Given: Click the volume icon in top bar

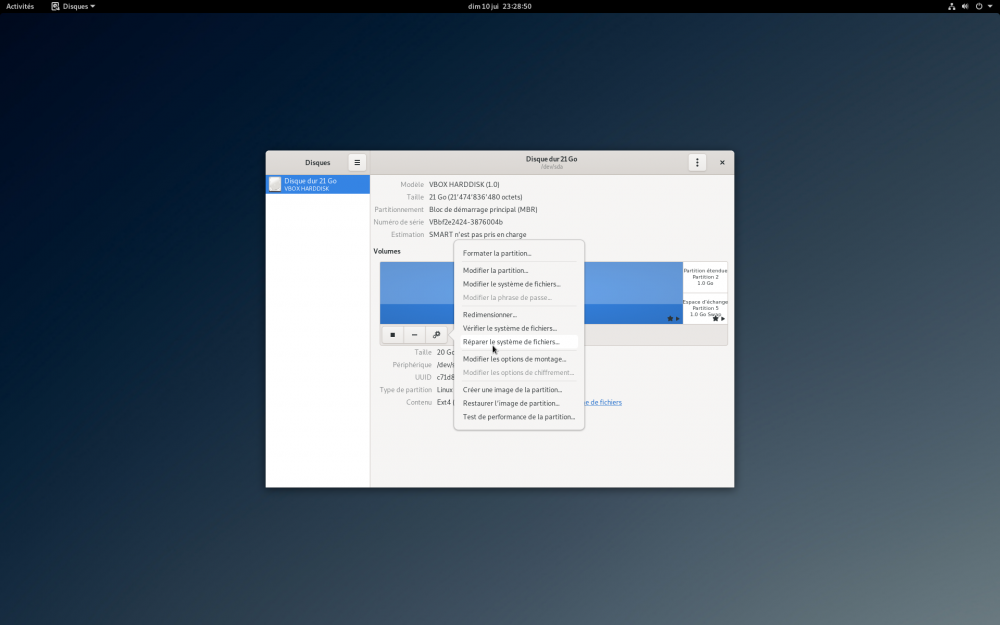Looking at the screenshot, I should tap(965, 6).
